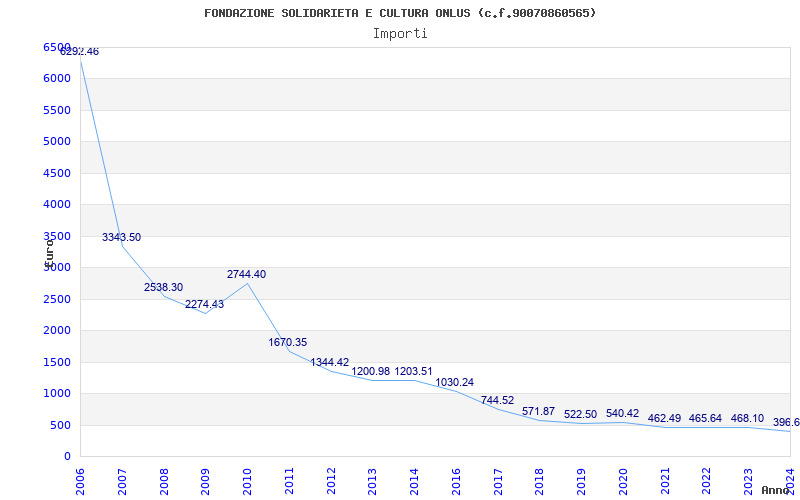The width and height of the screenshot is (800, 500).
Task: Select the 2023 year axis label
Action: tap(748, 482)
